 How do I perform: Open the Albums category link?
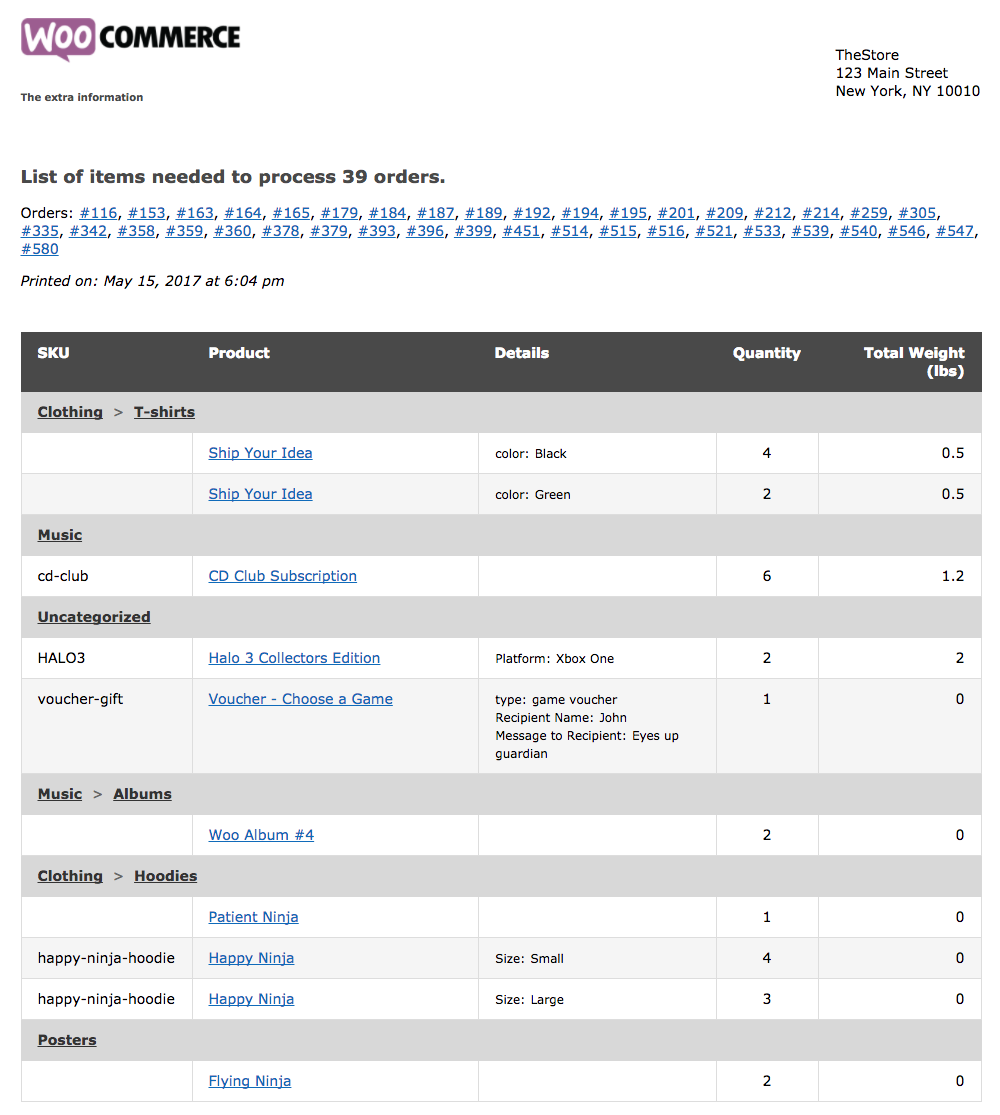(x=142, y=794)
